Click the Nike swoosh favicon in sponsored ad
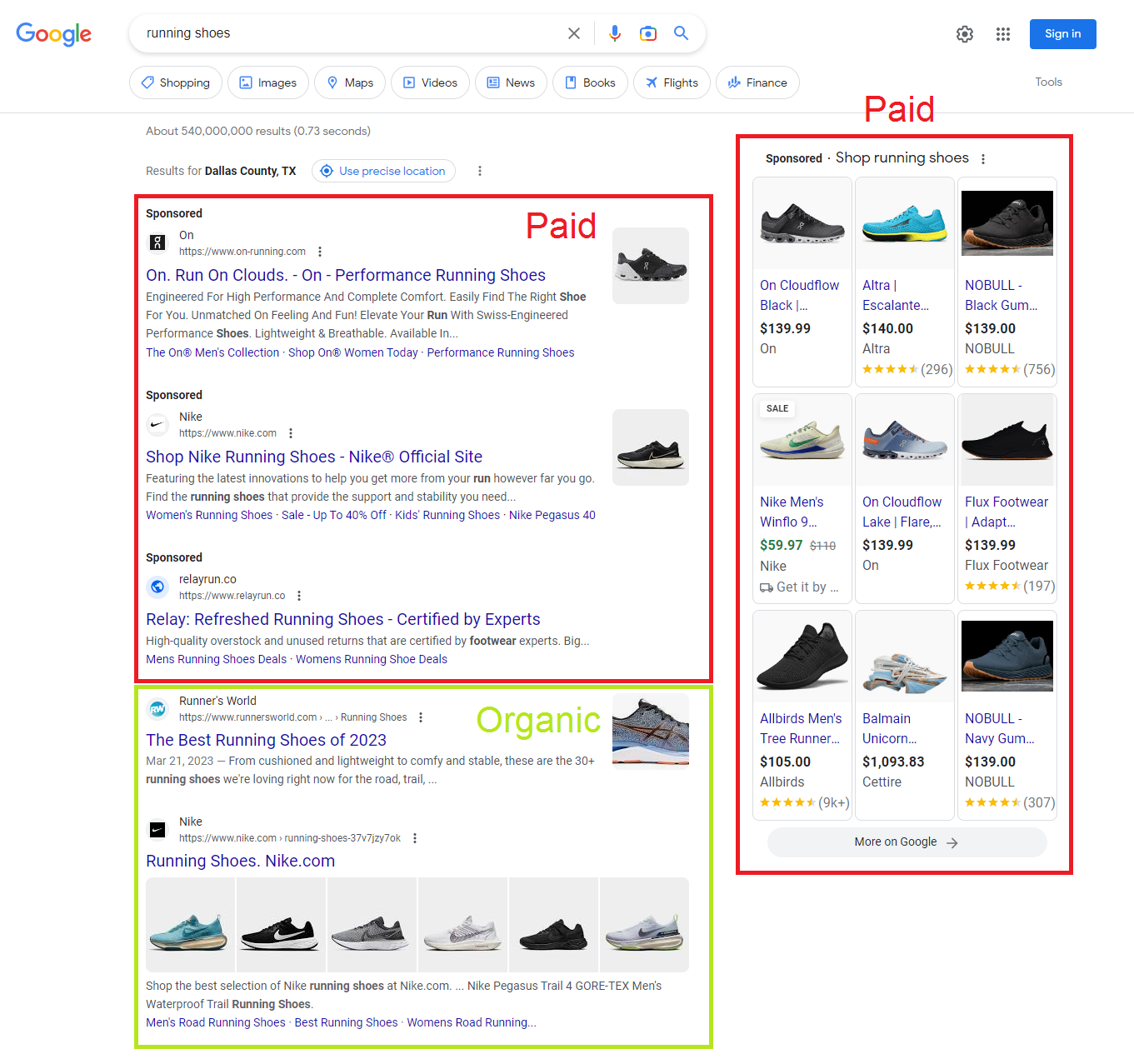The width and height of the screenshot is (1134, 1064). point(157,424)
